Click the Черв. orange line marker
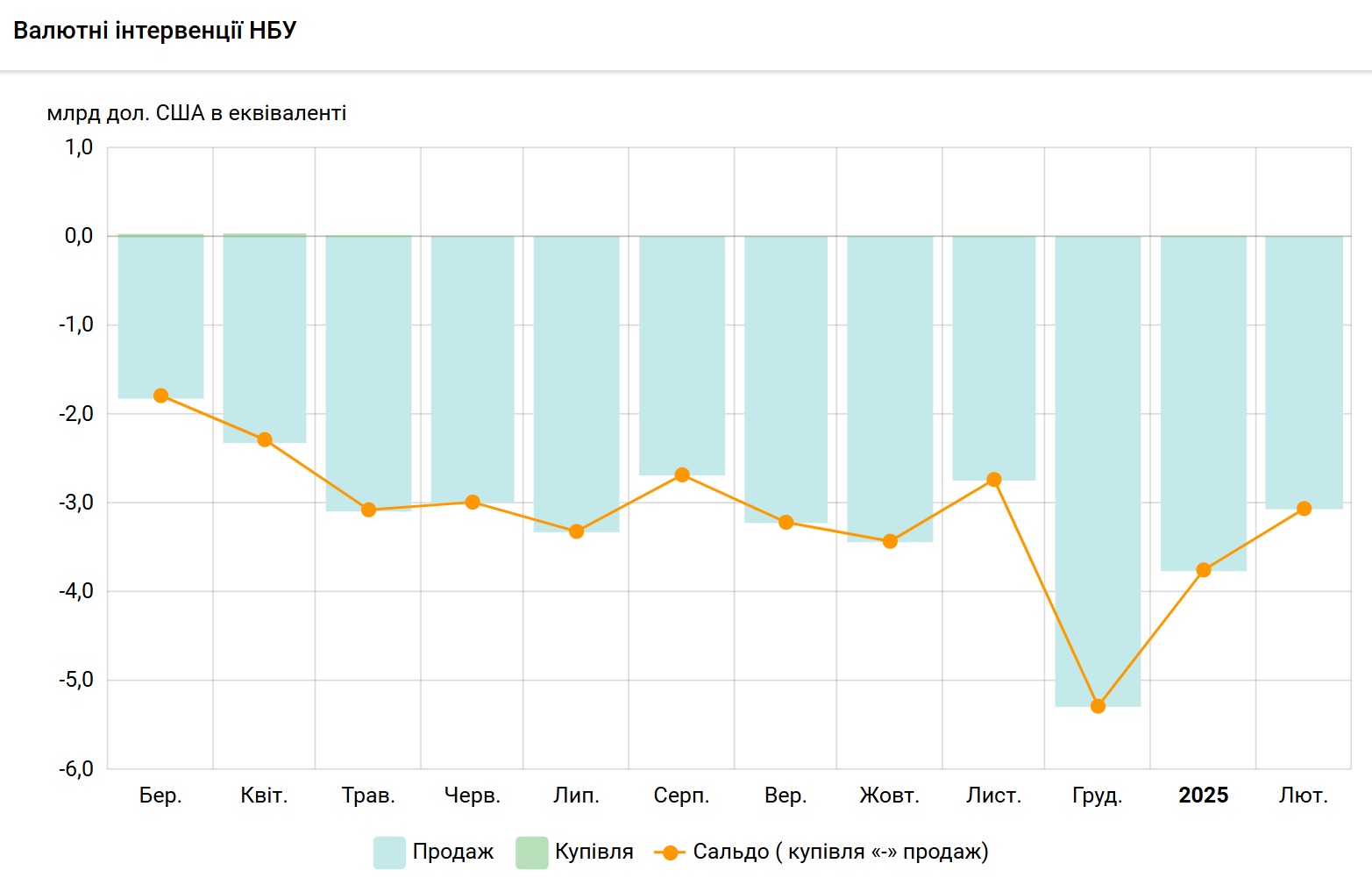Viewport: 1372px width, 892px height. [473, 502]
